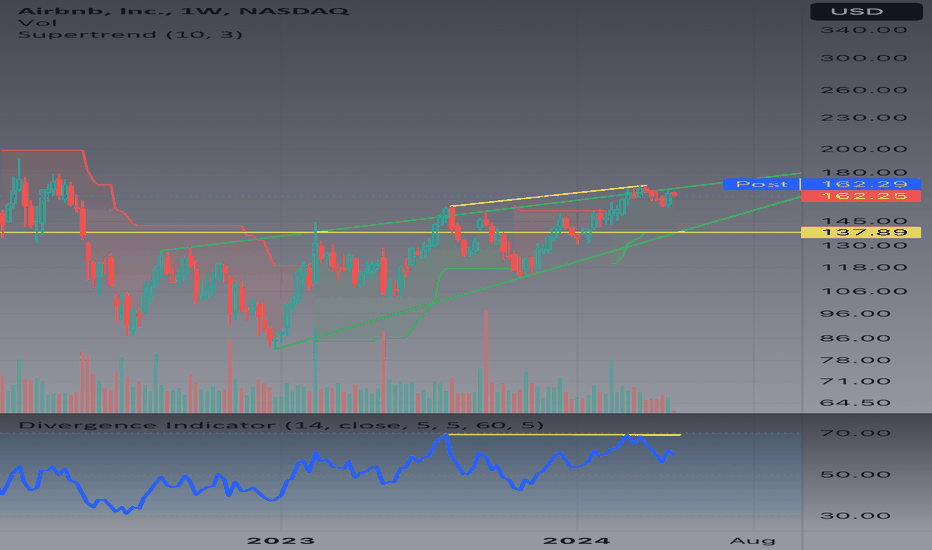Click the Aug time axis label
The image size is (932, 550).
pos(752,540)
